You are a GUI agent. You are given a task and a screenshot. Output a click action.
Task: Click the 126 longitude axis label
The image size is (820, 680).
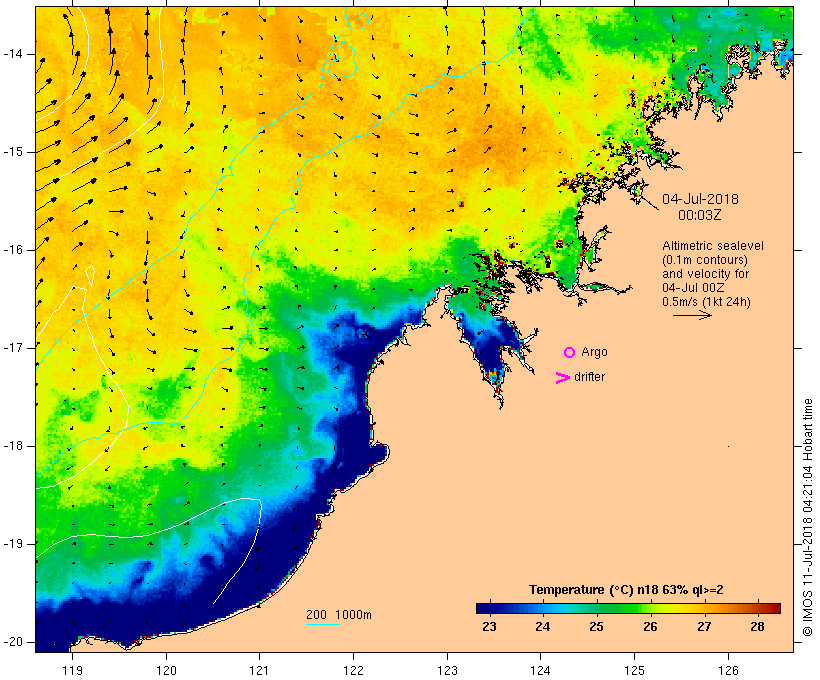[x=728, y=671]
